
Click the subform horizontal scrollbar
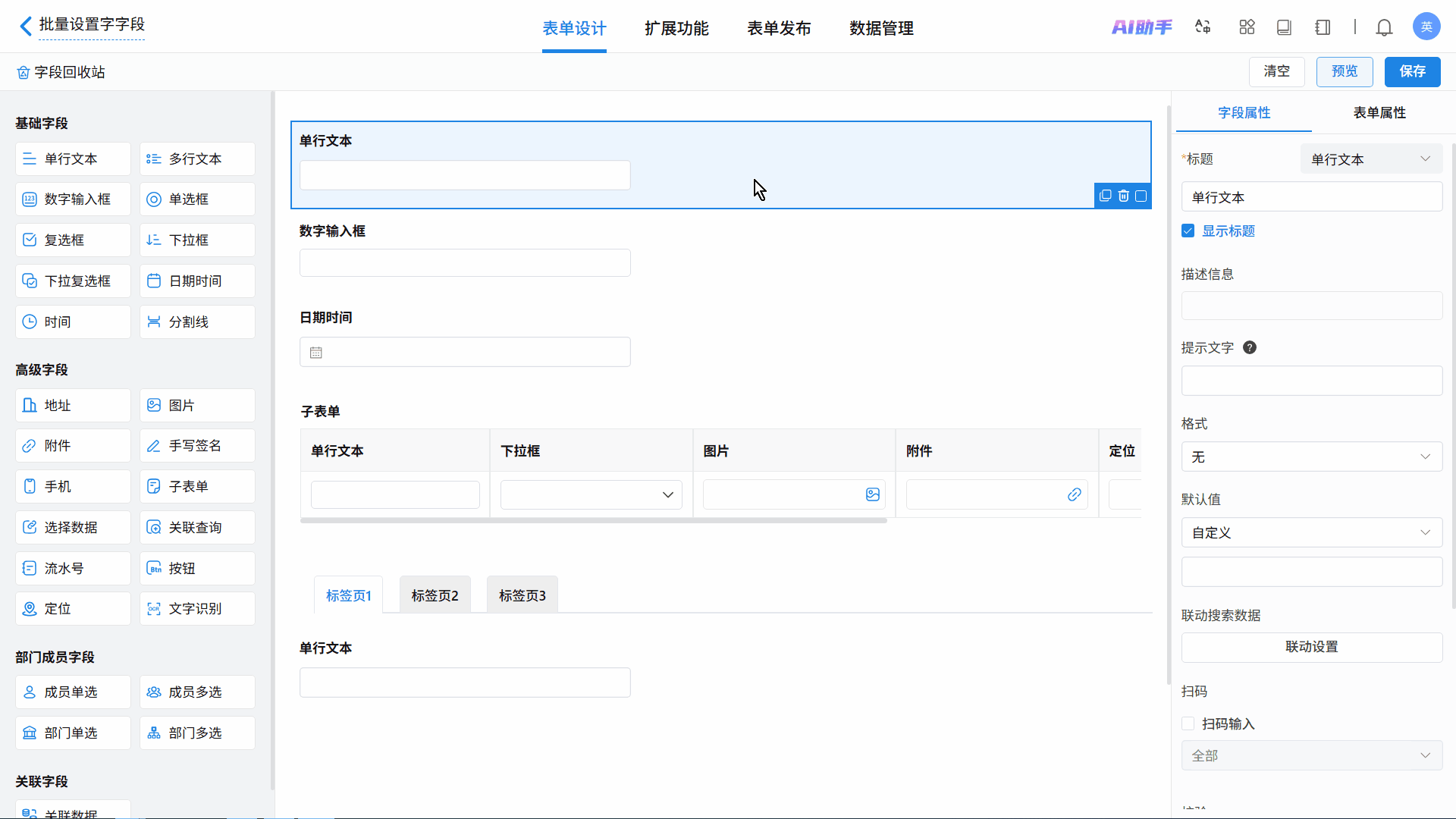click(x=593, y=521)
